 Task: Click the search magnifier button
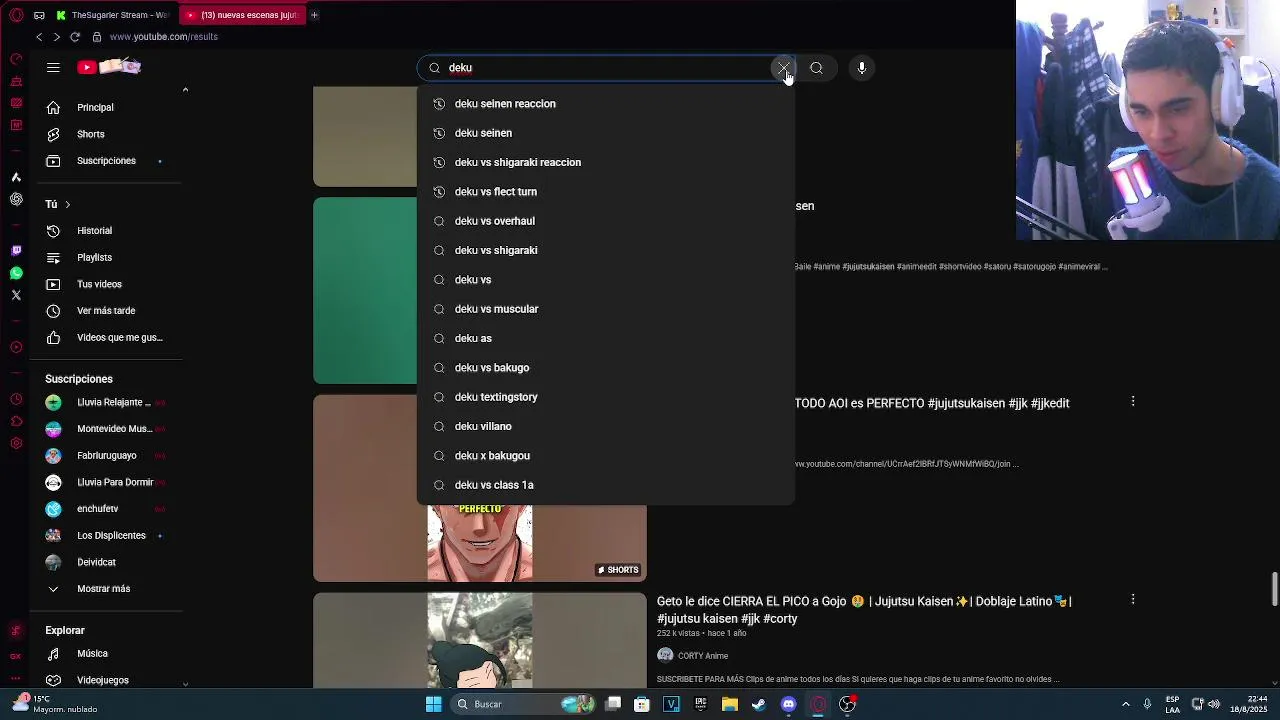[x=816, y=68]
